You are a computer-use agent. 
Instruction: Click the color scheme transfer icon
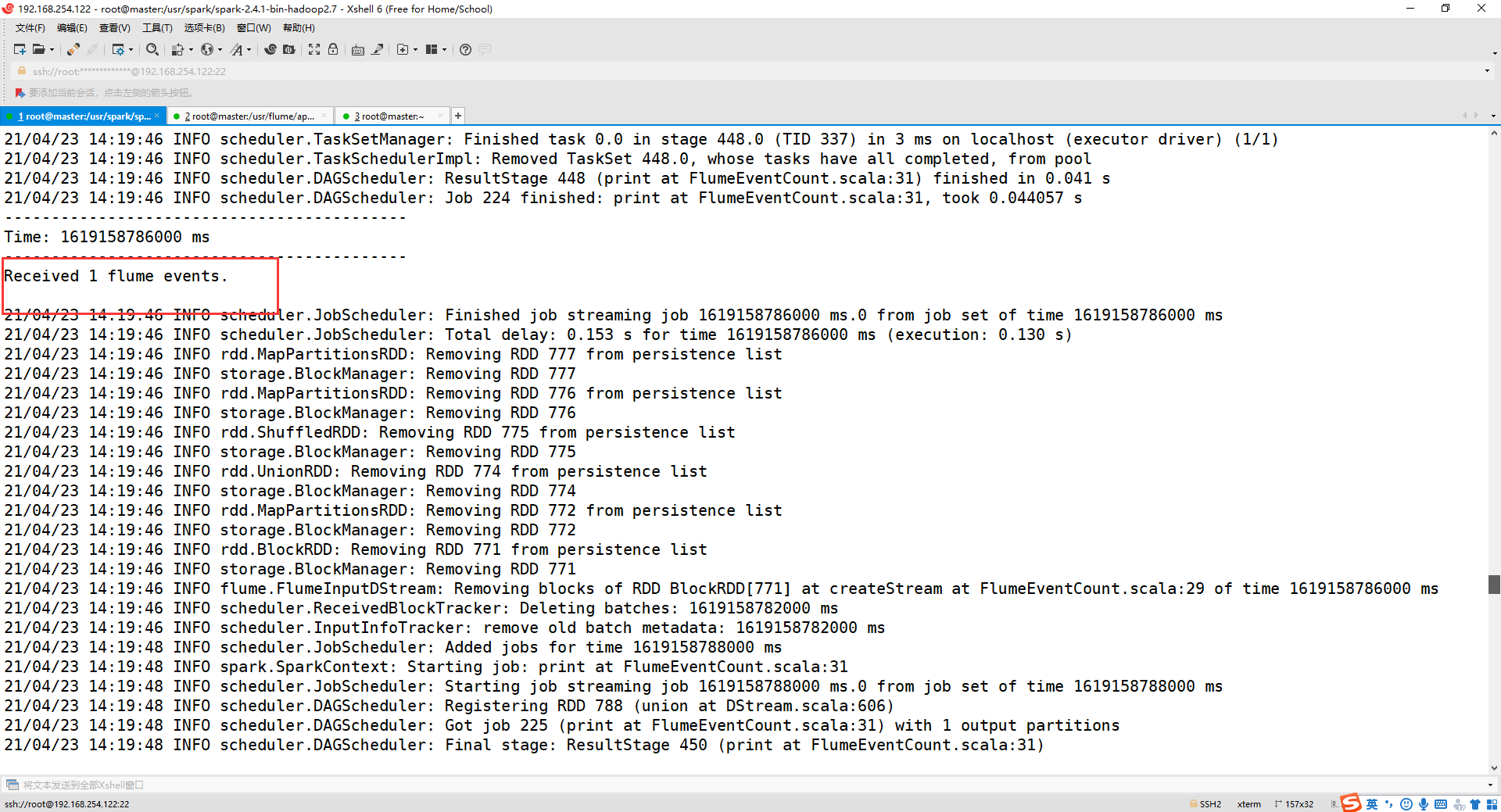point(177,49)
